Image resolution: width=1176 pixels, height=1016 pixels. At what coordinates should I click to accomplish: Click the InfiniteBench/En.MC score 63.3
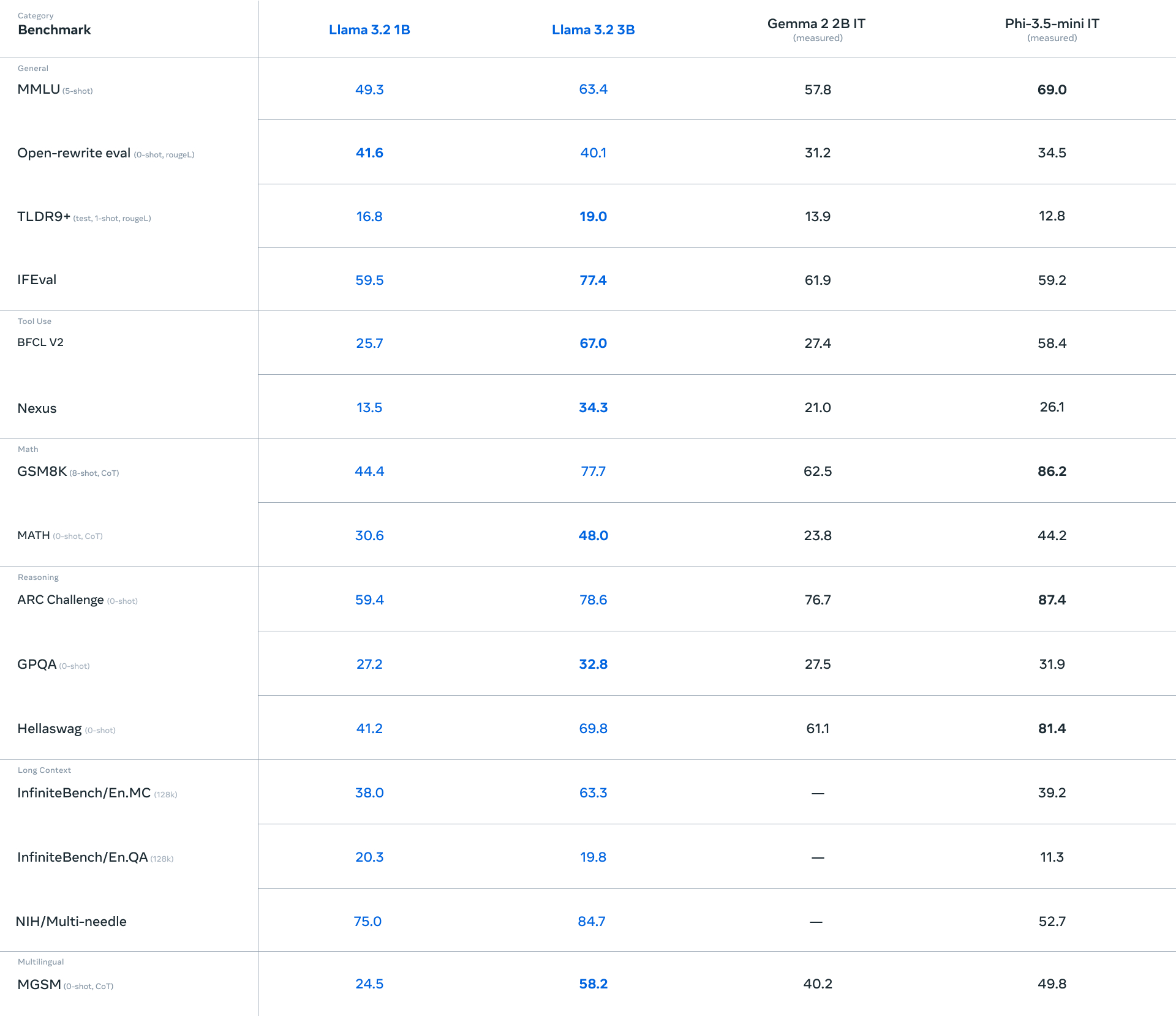click(593, 793)
